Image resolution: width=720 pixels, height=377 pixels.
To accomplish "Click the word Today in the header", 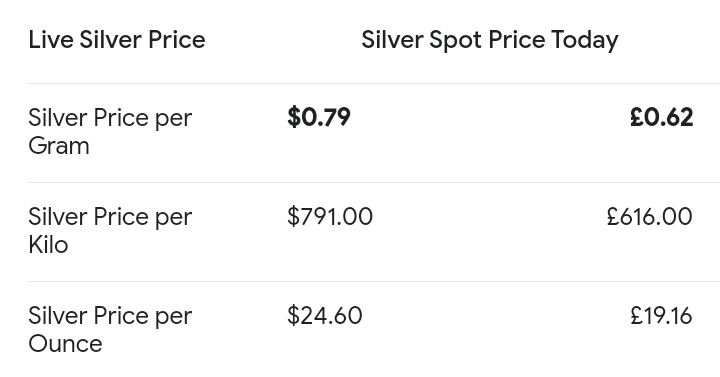I will [x=585, y=41].
